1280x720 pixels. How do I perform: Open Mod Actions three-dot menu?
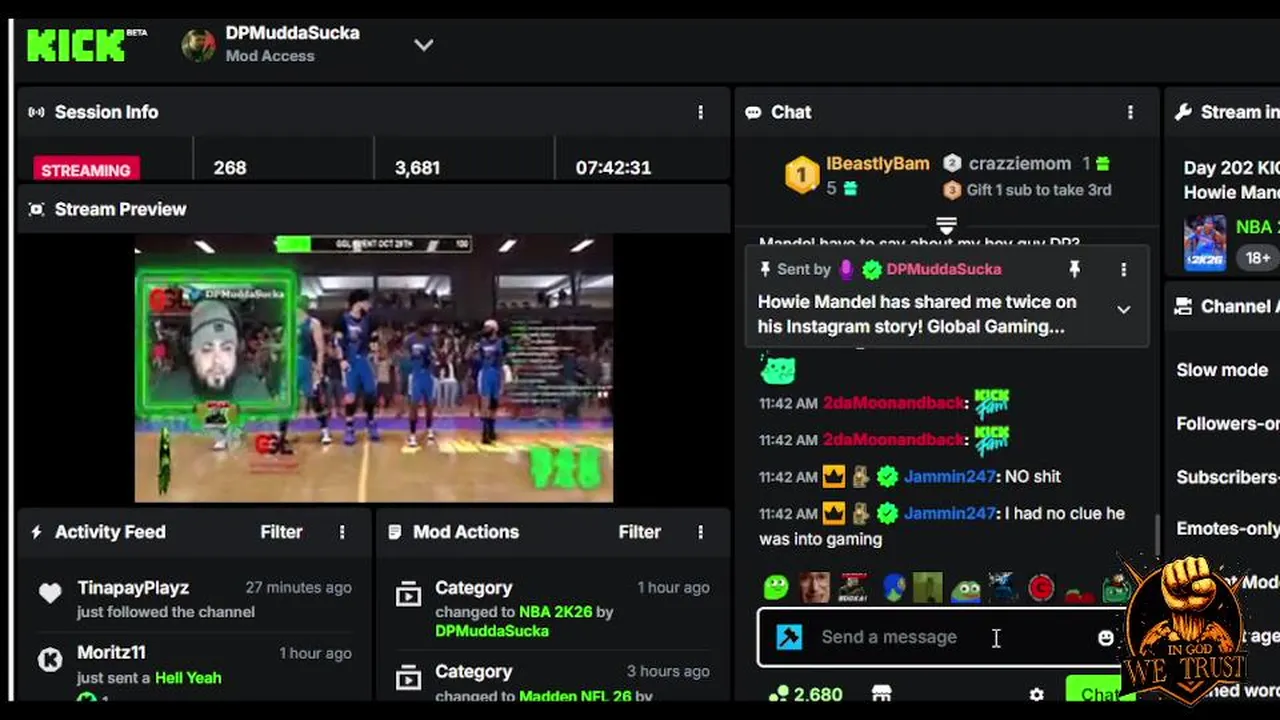click(700, 532)
